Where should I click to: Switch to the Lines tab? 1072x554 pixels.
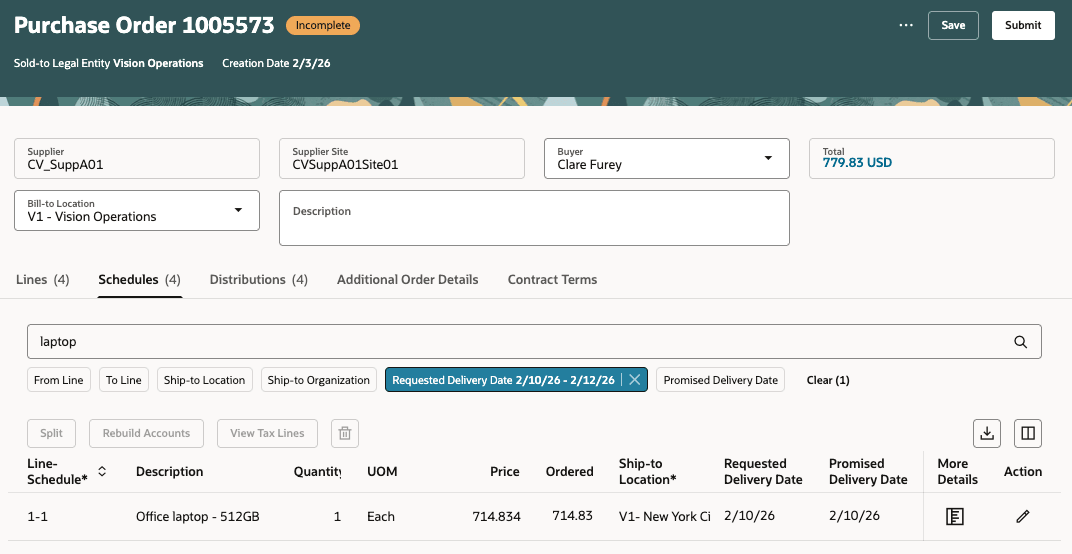pyautogui.click(x=42, y=280)
